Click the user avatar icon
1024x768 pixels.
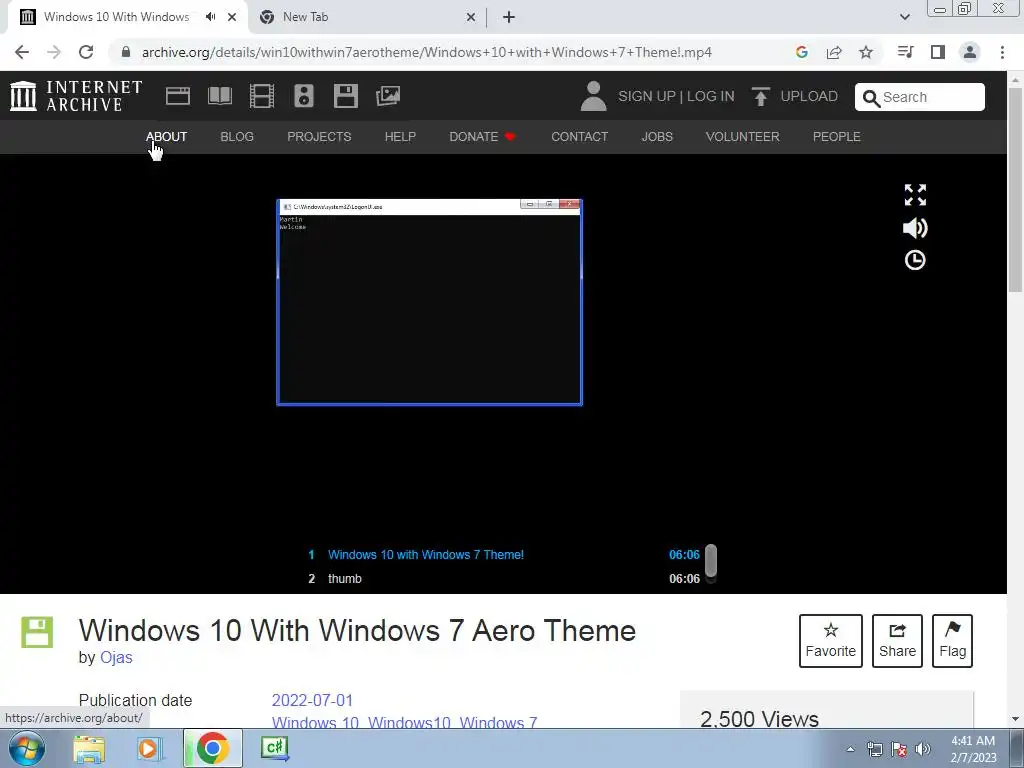click(593, 96)
